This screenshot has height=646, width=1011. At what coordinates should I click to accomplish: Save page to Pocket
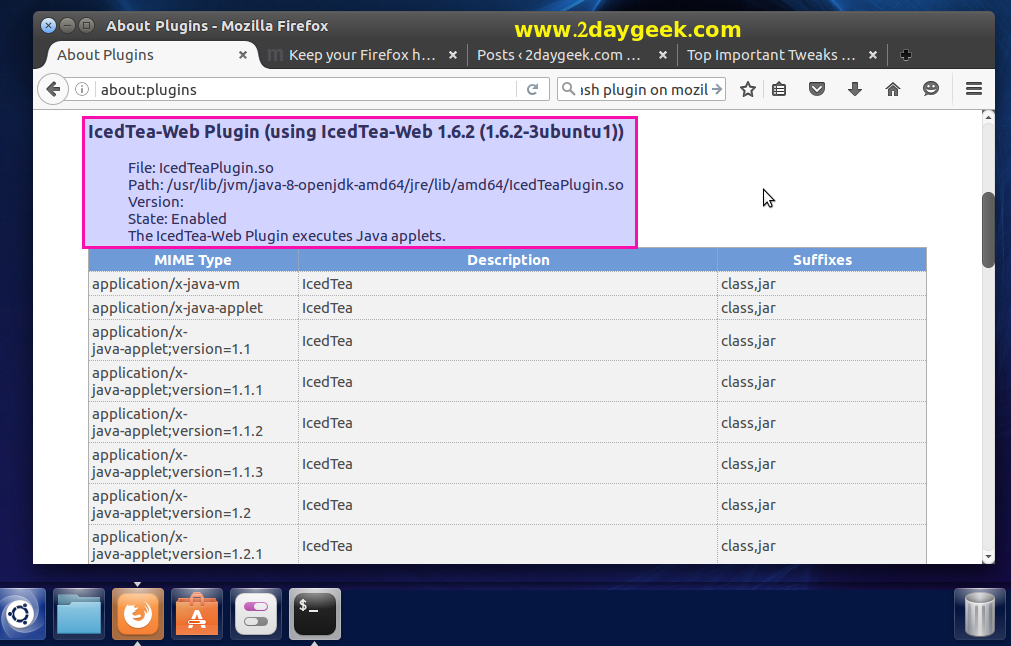(817, 89)
